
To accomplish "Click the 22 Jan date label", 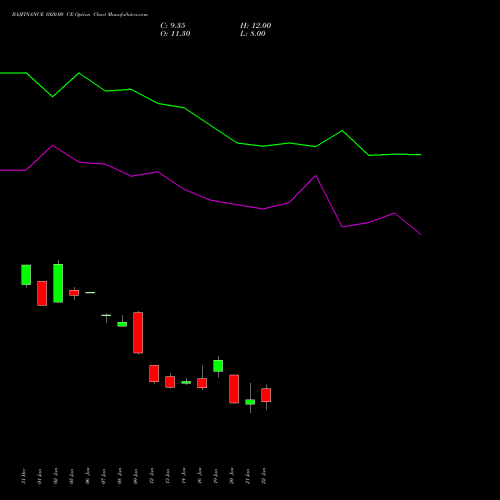I will 263,476.
